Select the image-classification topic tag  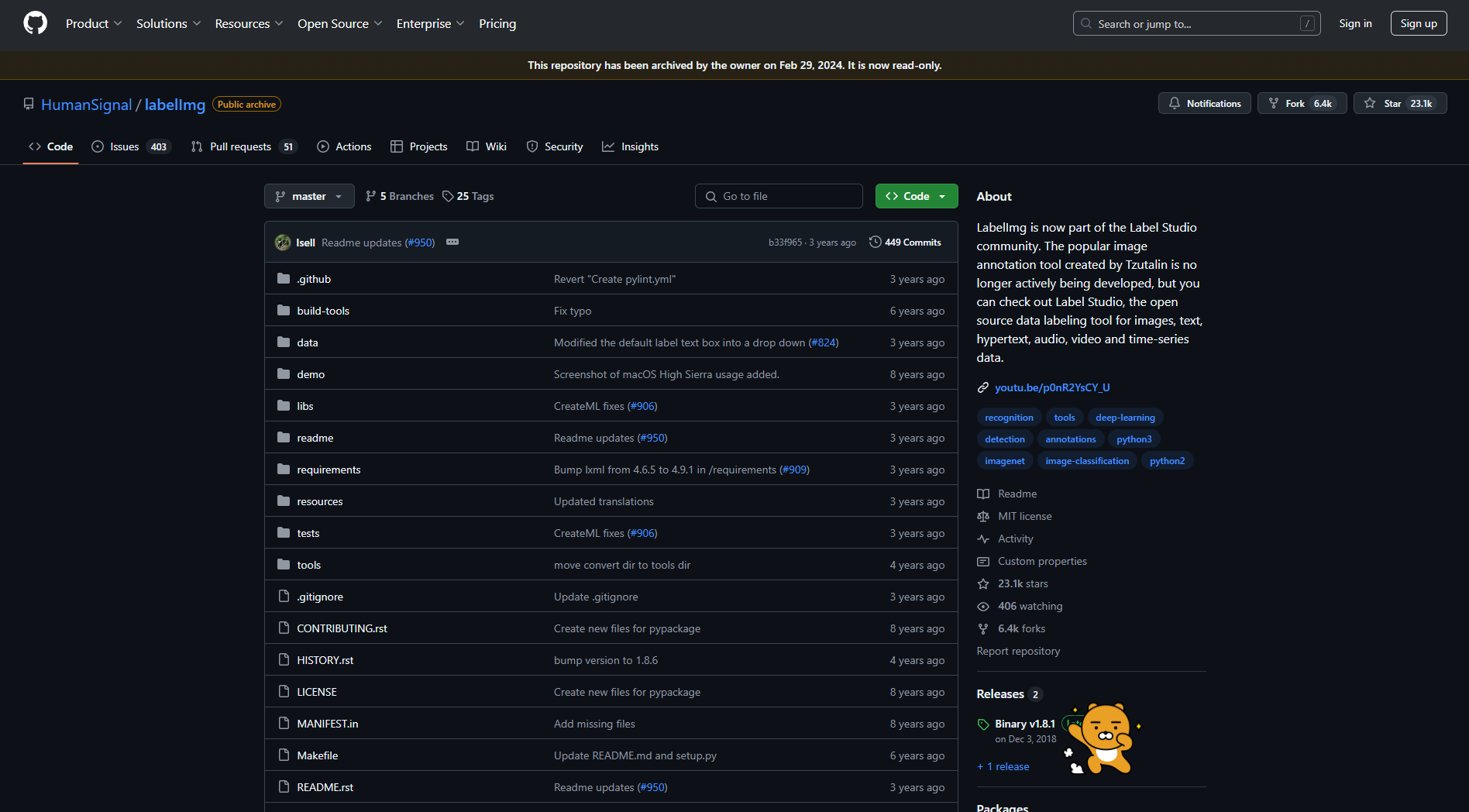pos(1087,461)
